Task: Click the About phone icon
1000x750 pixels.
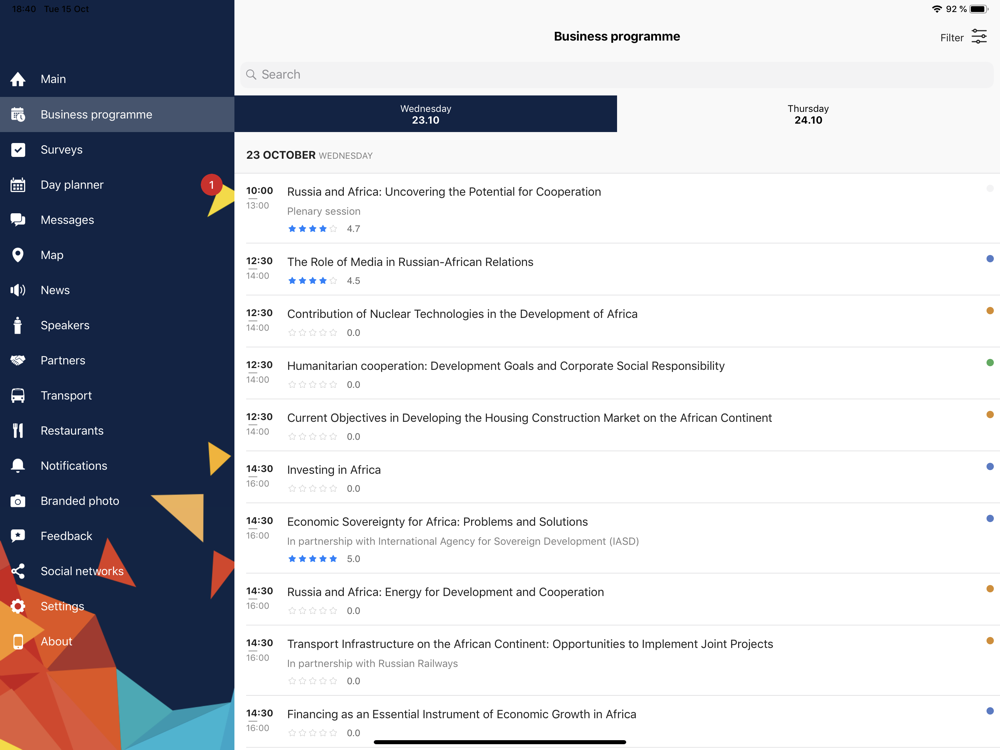Action: [x=18, y=642]
